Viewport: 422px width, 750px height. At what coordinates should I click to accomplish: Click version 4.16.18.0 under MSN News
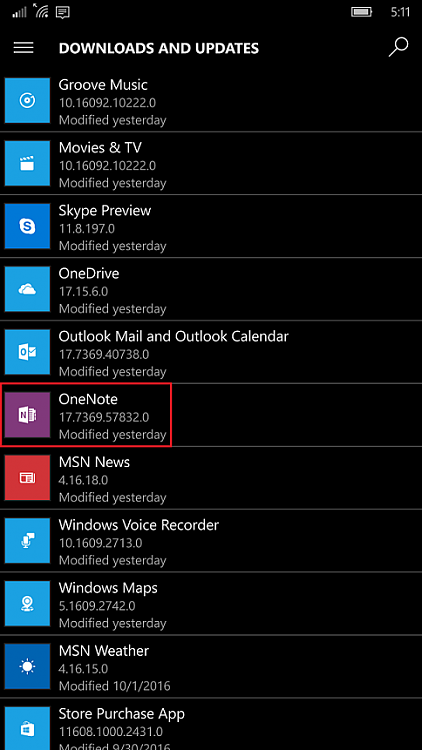coord(83,480)
